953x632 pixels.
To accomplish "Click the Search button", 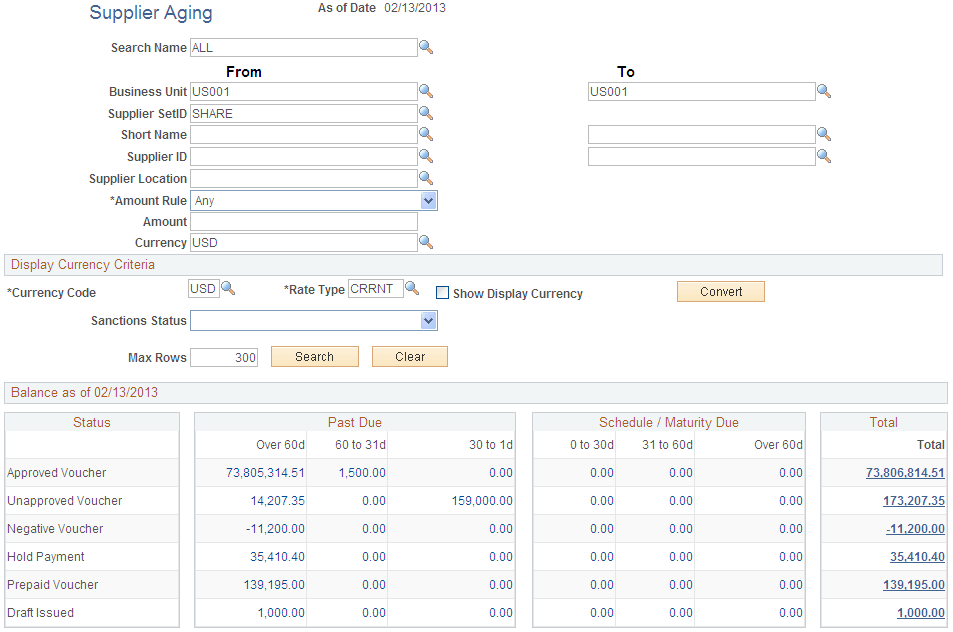I will pyautogui.click(x=314, y=356).
